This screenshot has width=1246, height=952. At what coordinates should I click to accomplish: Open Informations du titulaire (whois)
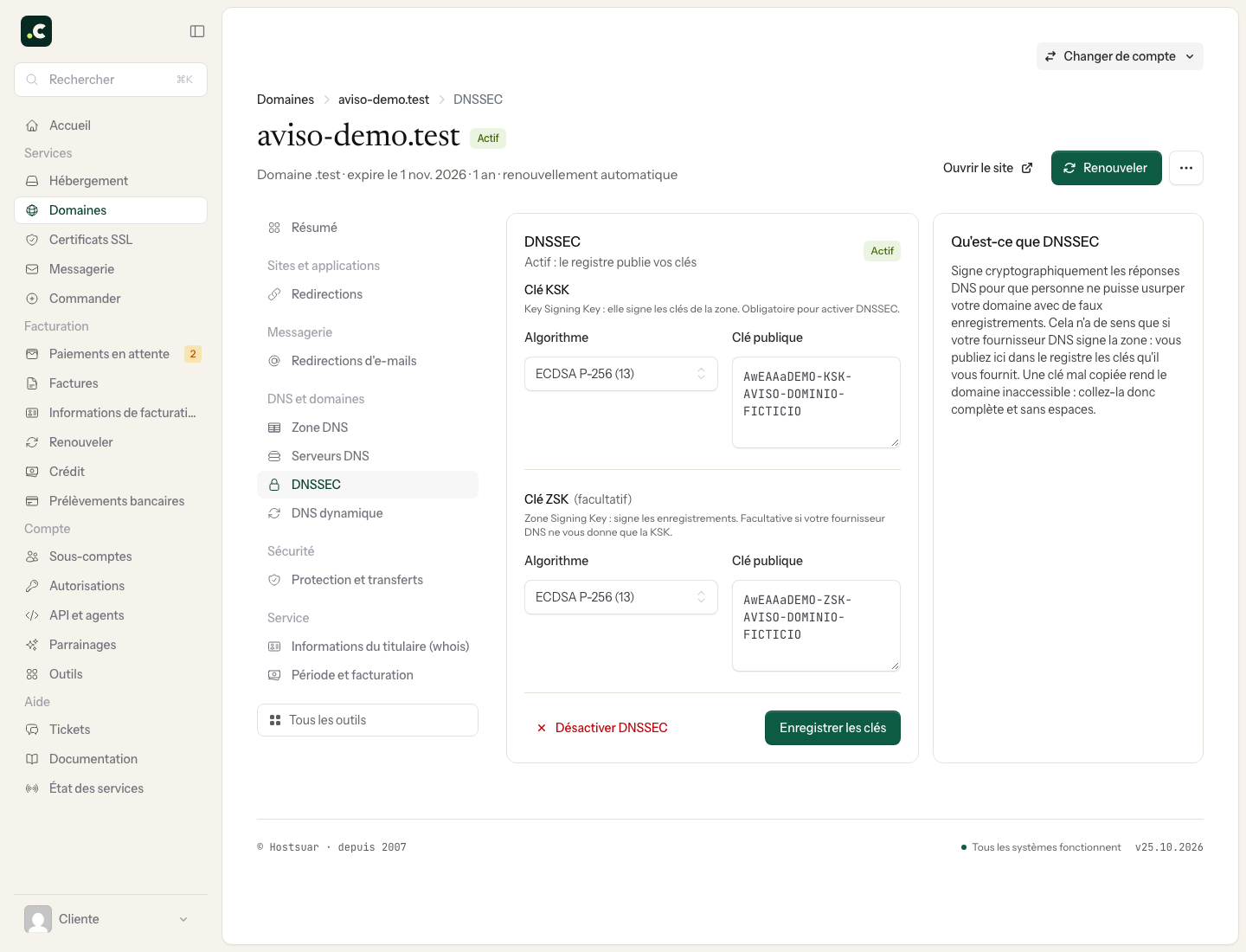368,646
